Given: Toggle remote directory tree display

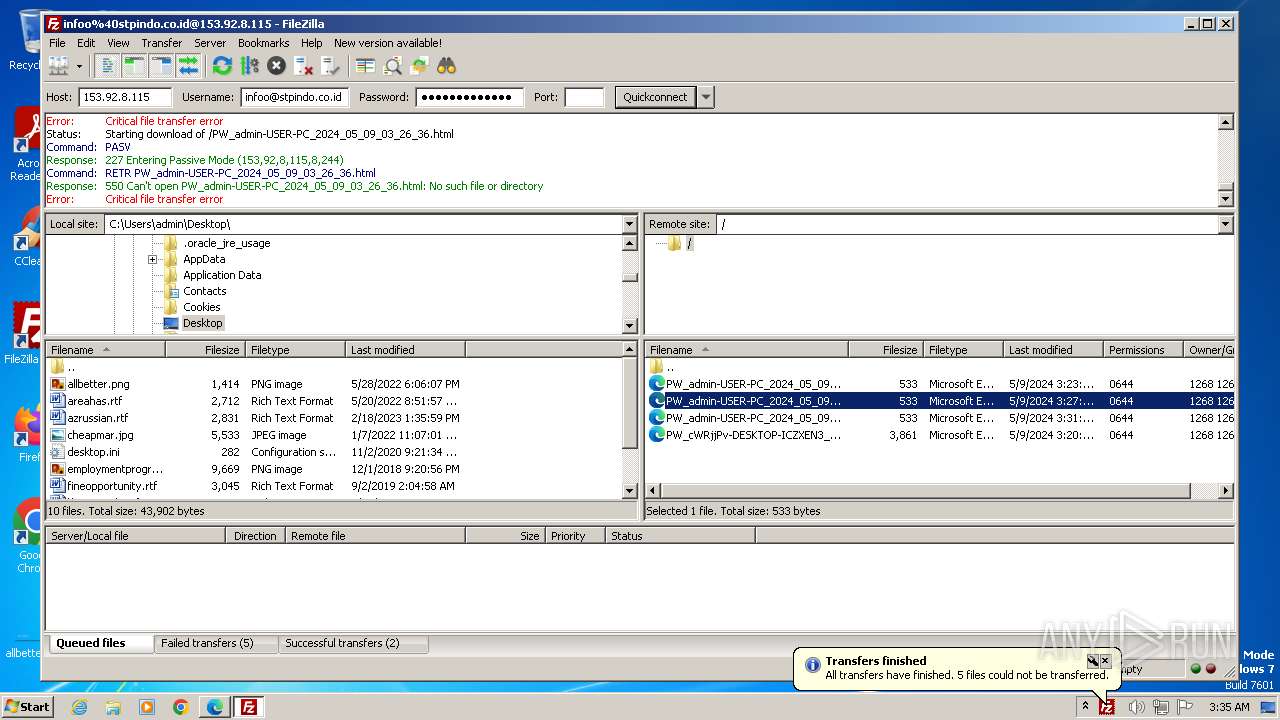Looking at the screenshot, I should click(x=161, y=66).
